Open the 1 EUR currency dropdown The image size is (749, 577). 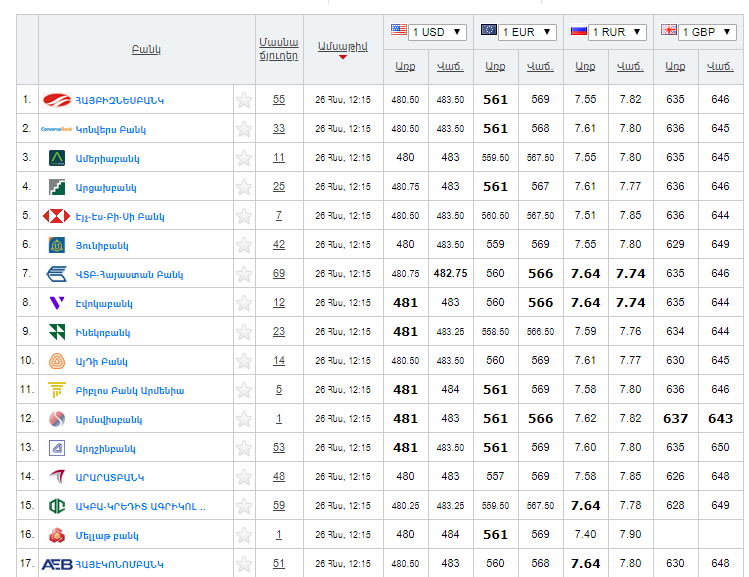527,32
